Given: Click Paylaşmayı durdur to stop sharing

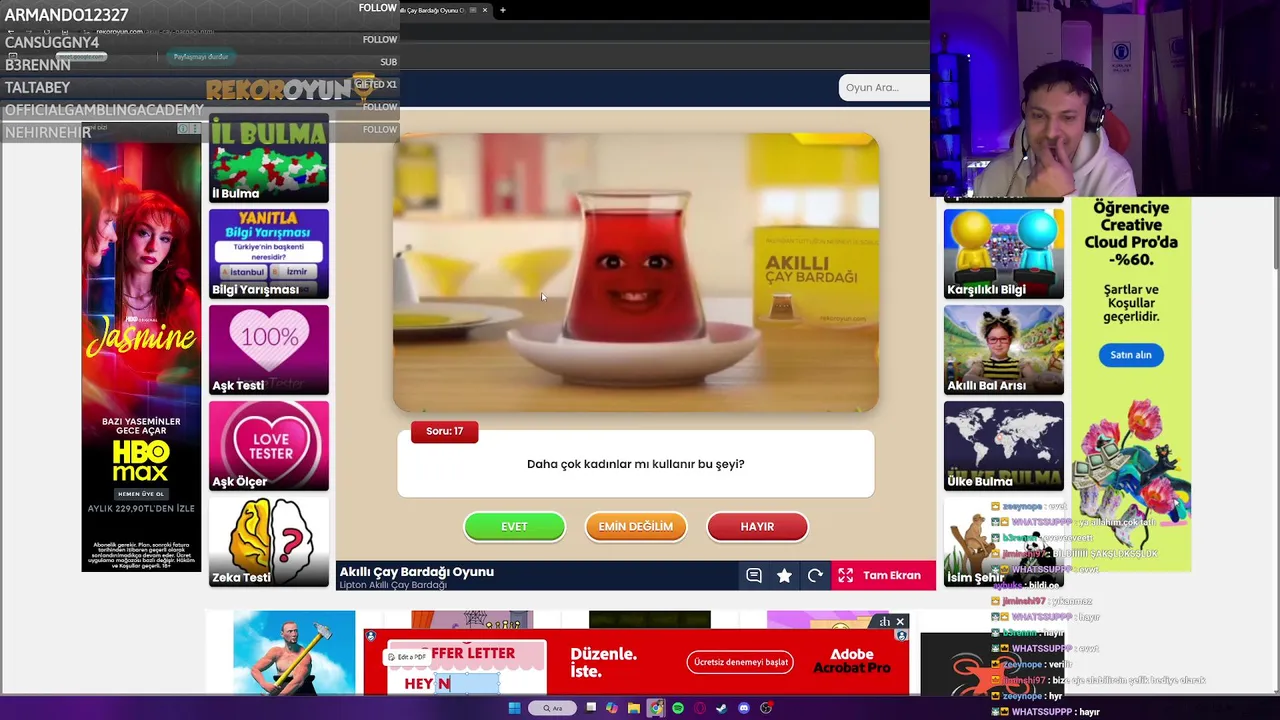Looking at the screenshot, I should click(x=201, y=57).
